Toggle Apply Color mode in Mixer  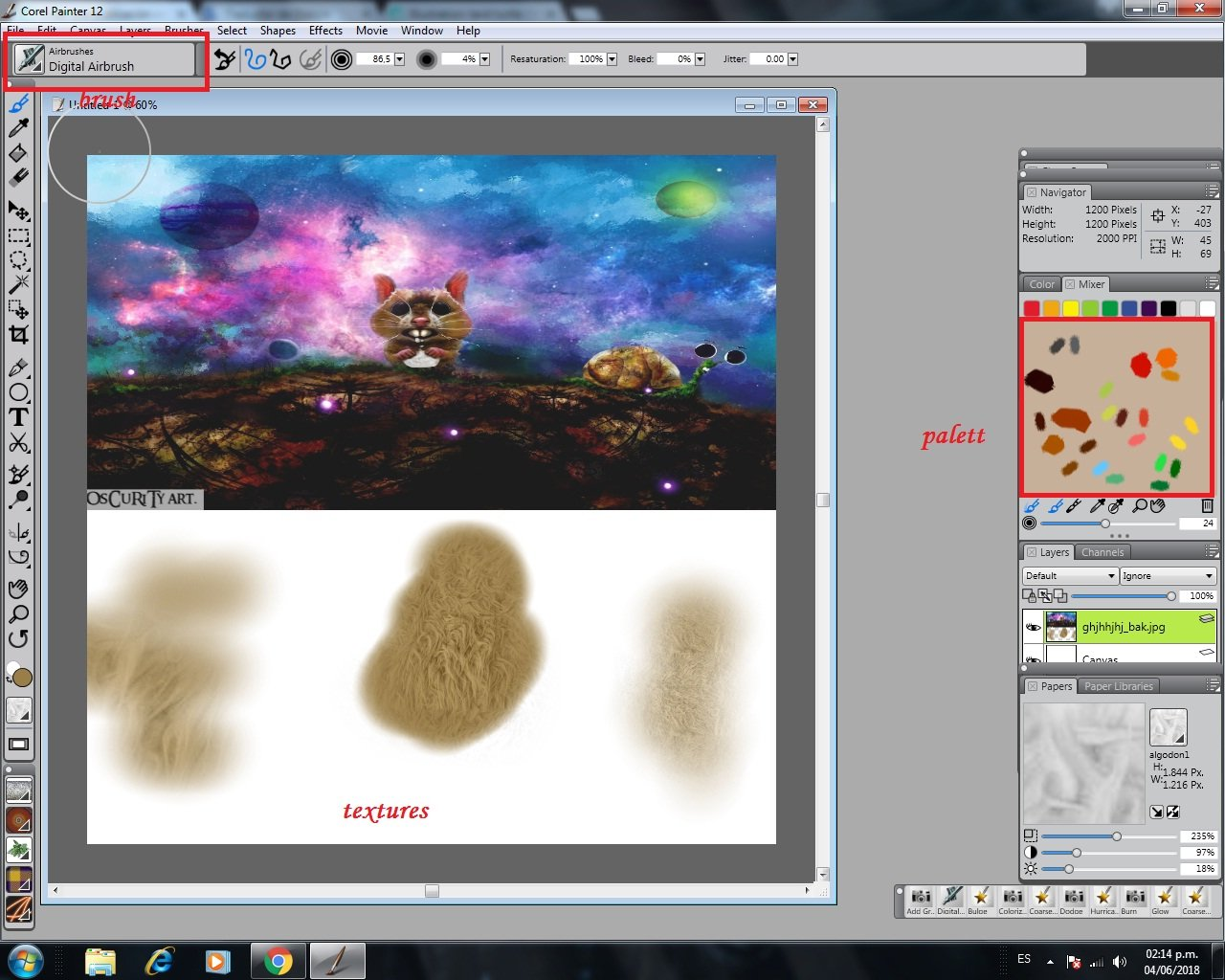(1056, 505)
